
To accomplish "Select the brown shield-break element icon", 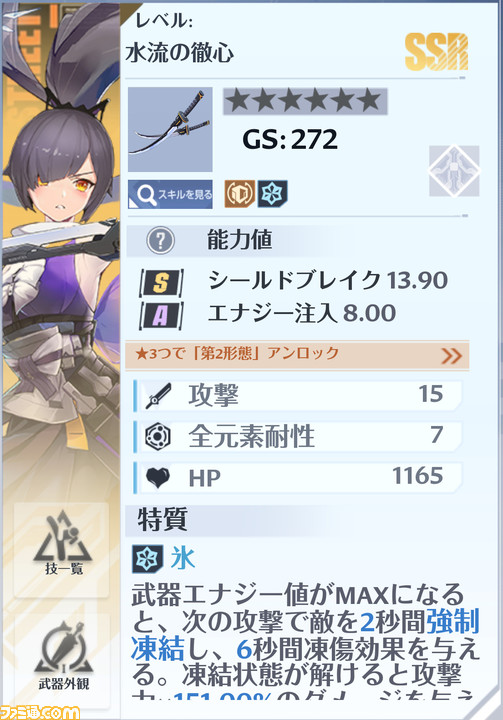I will pyautogui.click(x=239, y=193).
